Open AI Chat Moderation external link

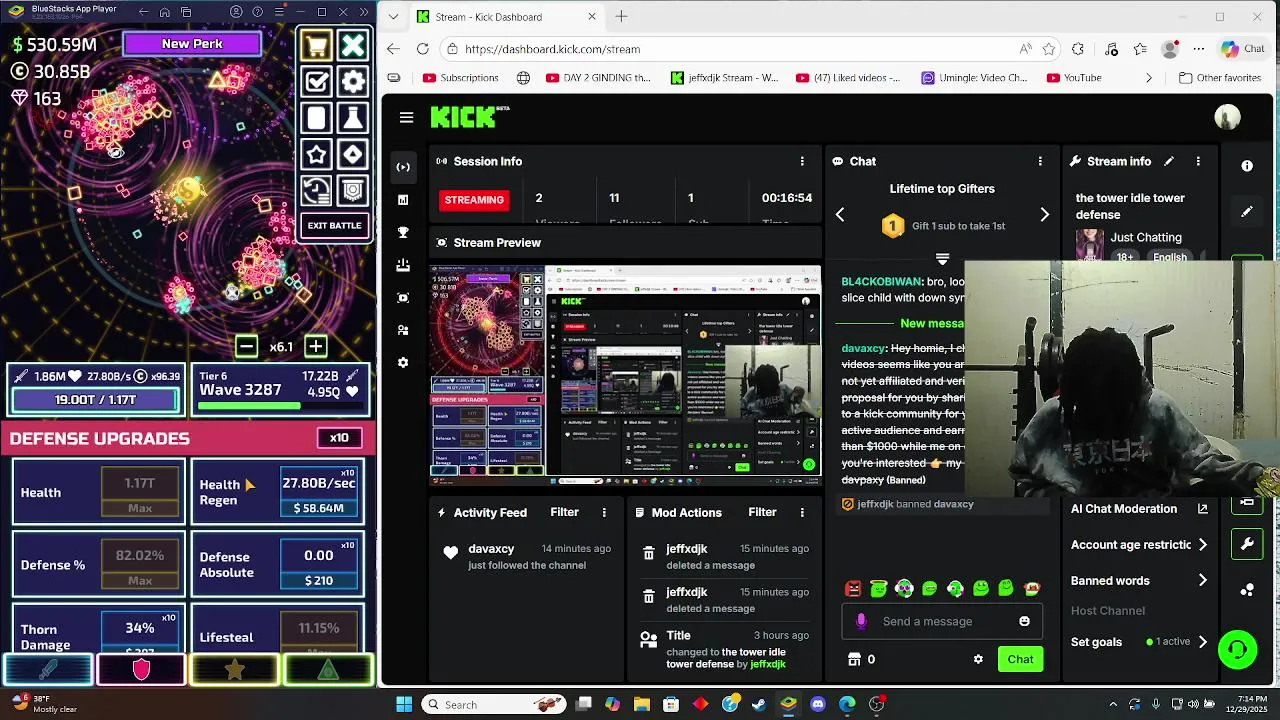(1203, 508)
